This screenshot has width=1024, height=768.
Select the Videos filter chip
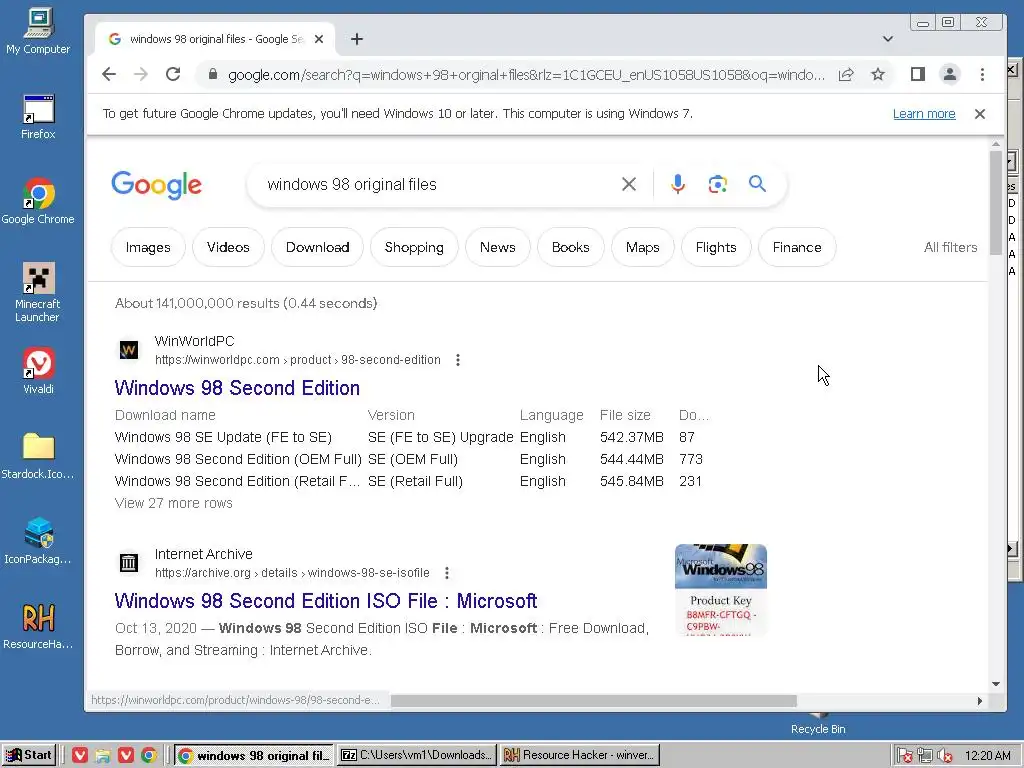[228, 248]
